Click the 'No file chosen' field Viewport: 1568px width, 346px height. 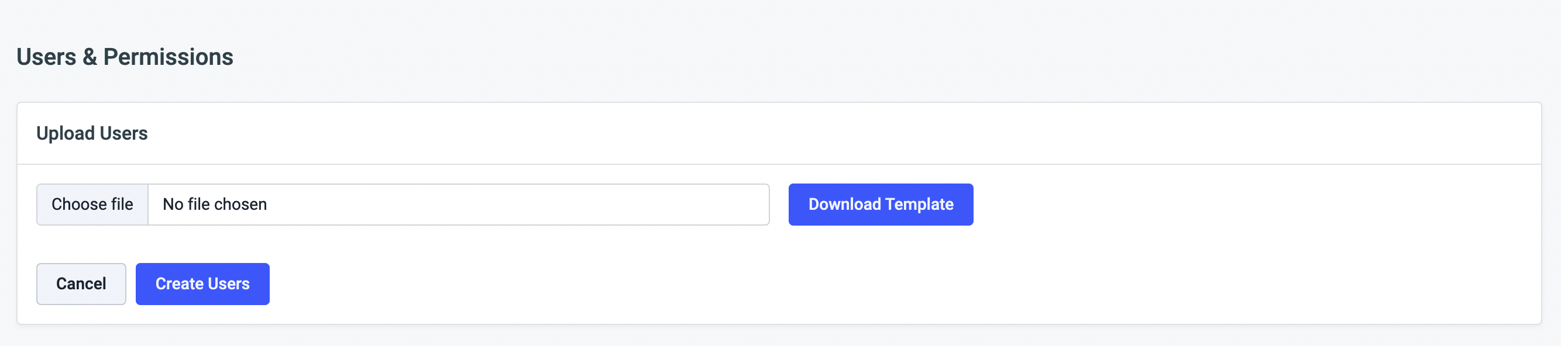458,205
